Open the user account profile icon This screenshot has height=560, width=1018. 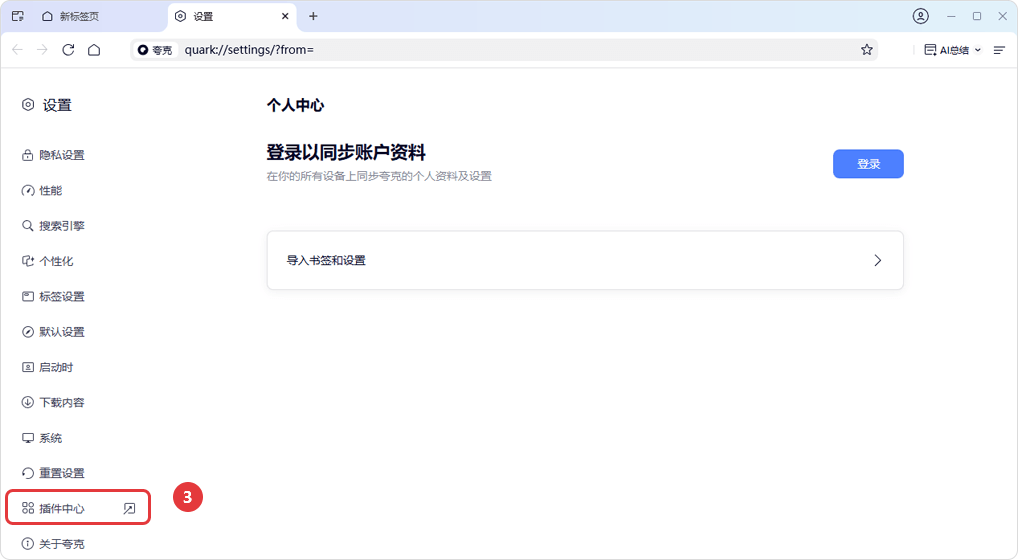tap(920, 16)
